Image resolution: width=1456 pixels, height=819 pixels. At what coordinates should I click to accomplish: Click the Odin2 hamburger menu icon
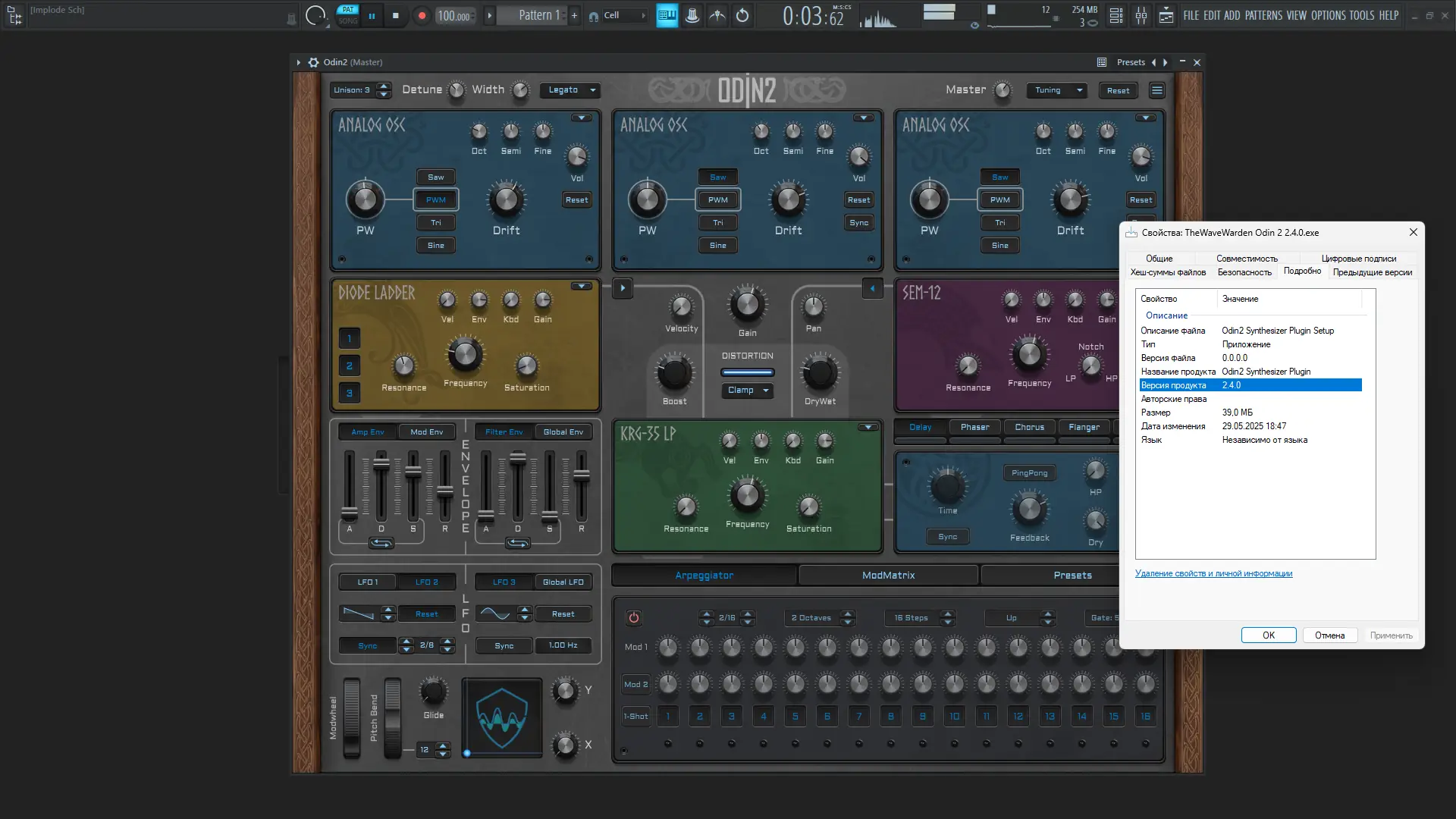click(1156, 90)
